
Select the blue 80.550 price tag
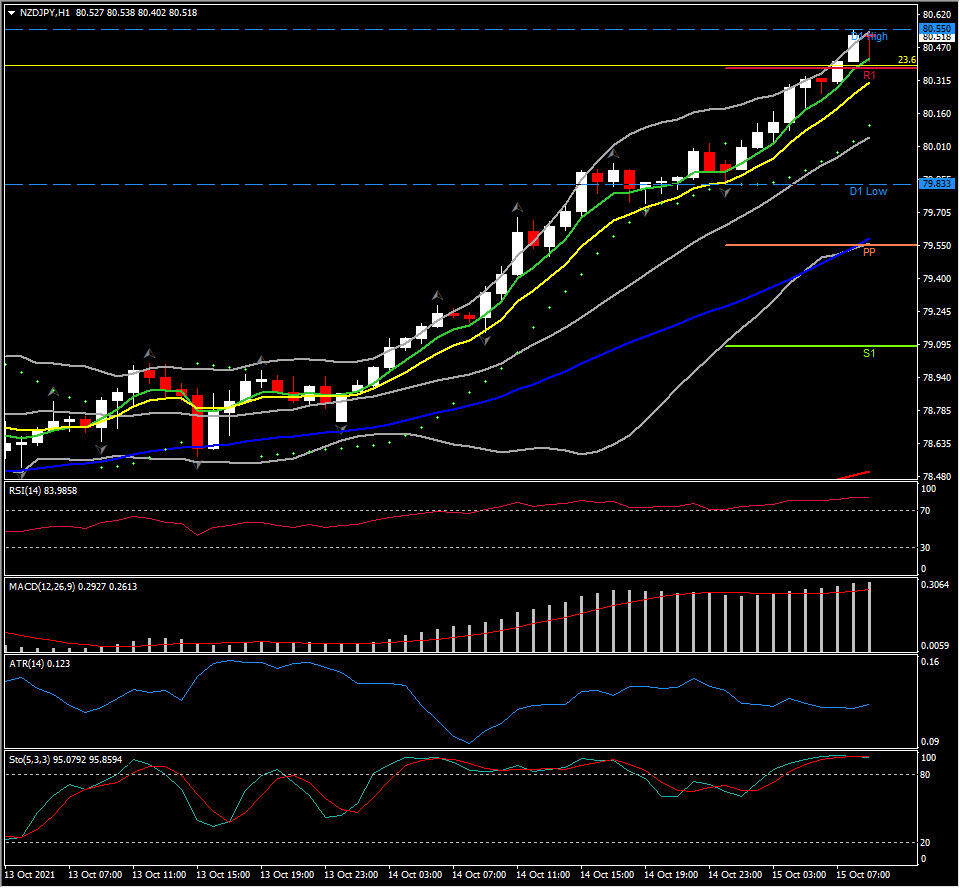coord(937,29)
